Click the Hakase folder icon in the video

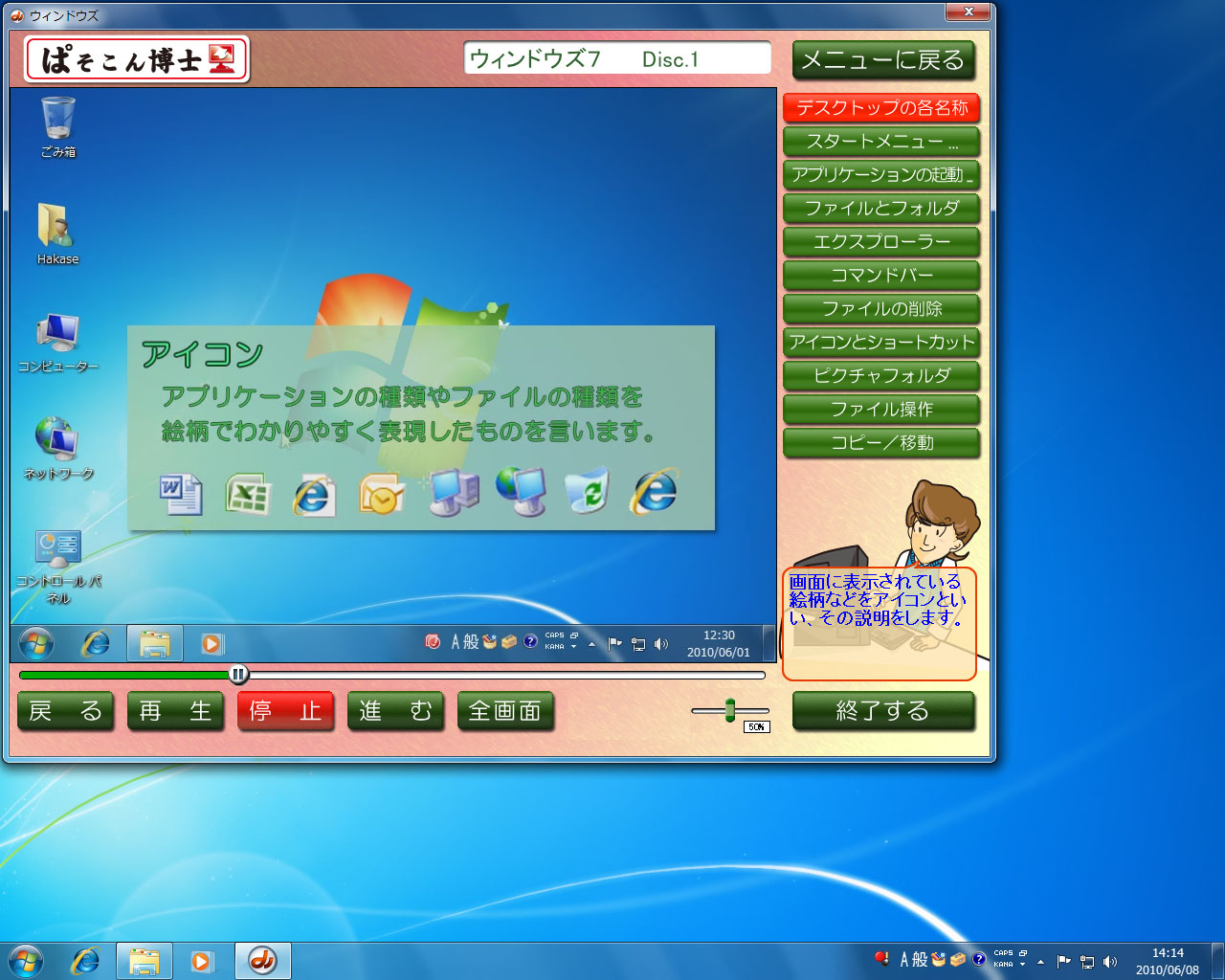point(57,226)
